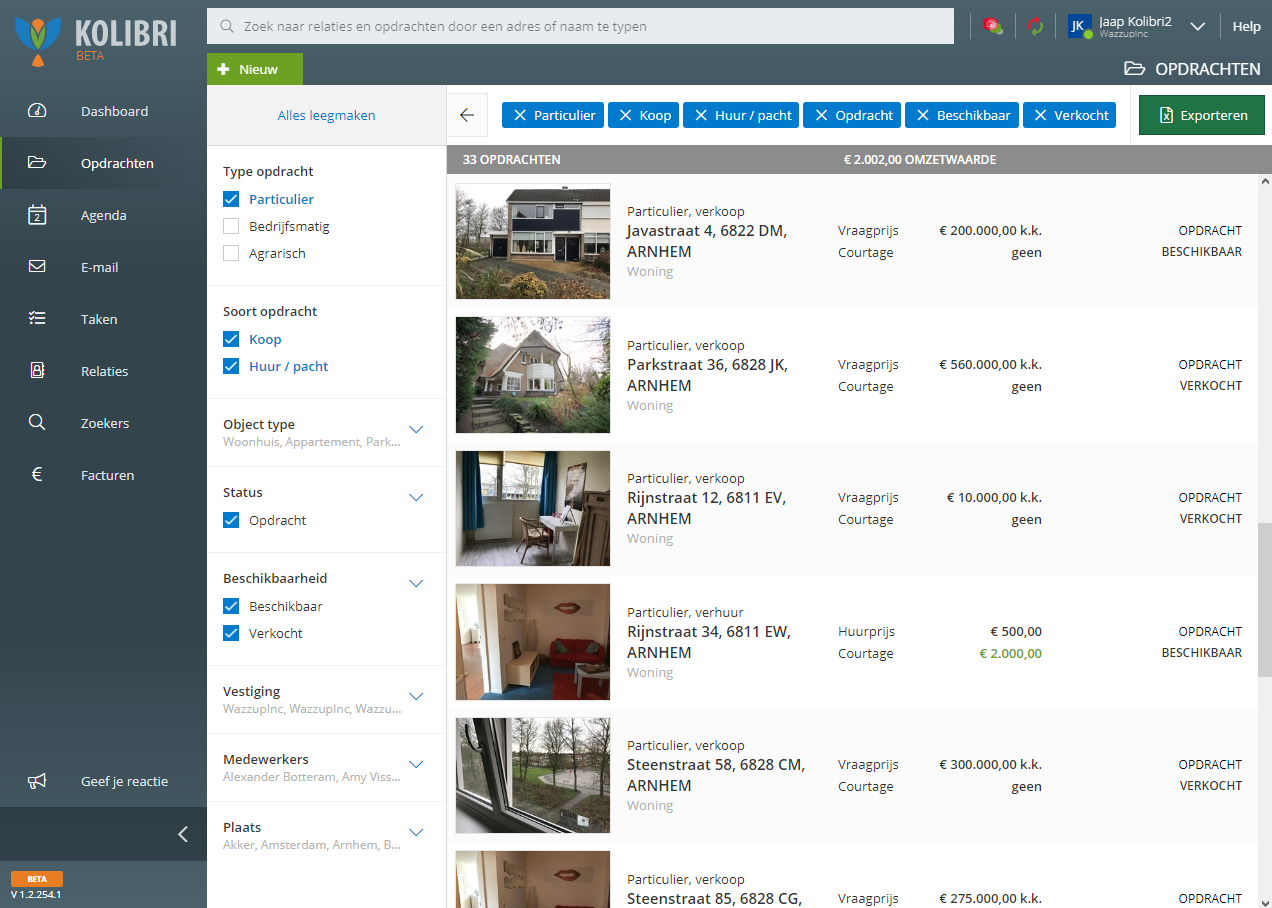Click the green Nieuw button
This screenshot has width=1272, height=908.
pos(255,69)
